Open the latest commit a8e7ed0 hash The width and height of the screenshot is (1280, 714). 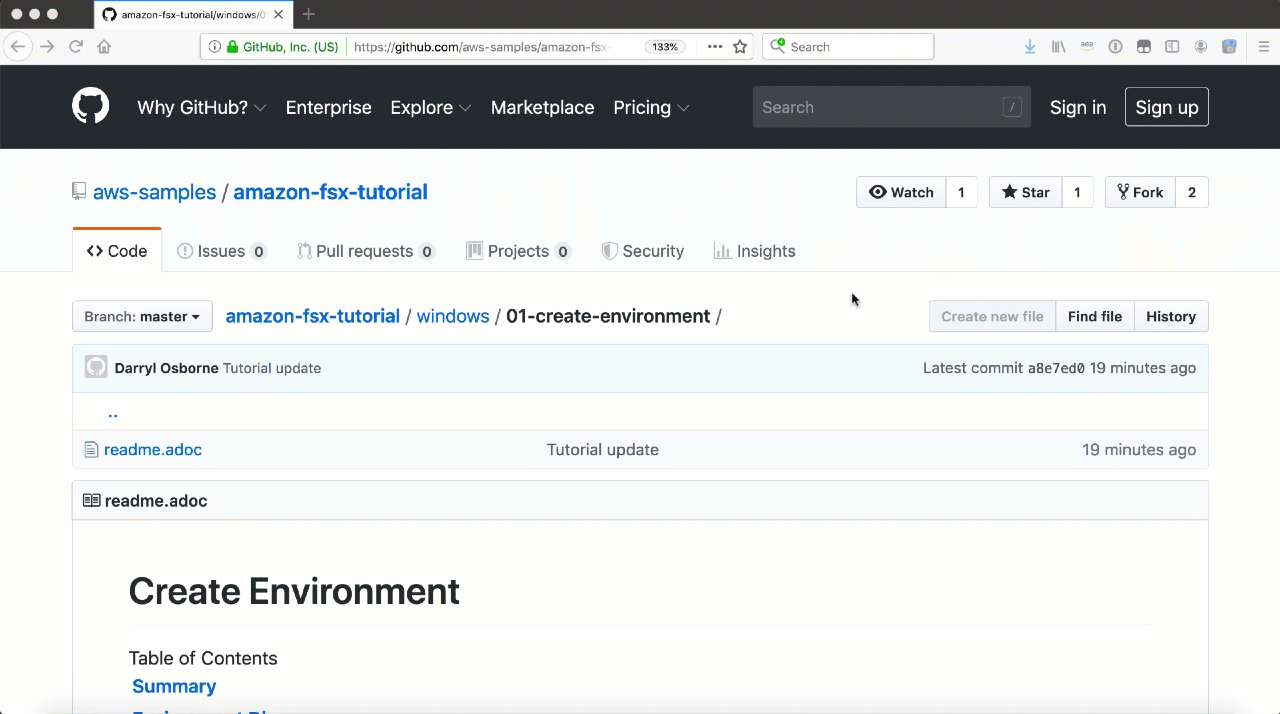pos(1056,368)
